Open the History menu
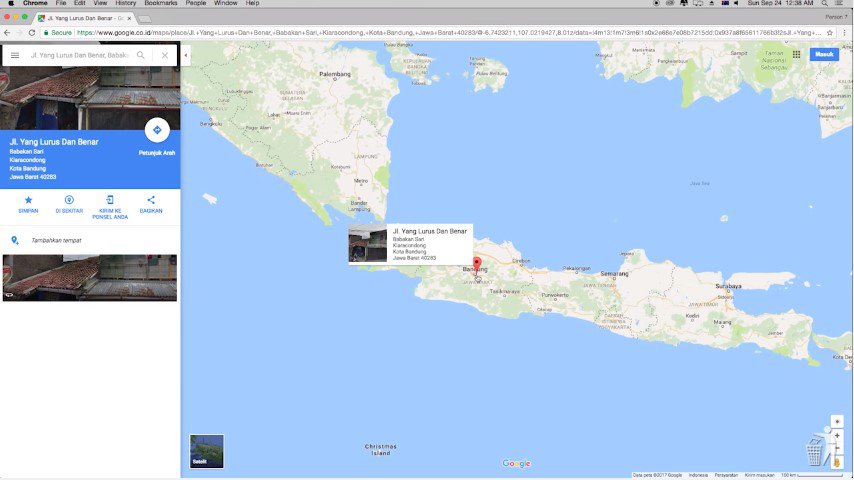This screenshot has height=480, width=854. point(125,3)
